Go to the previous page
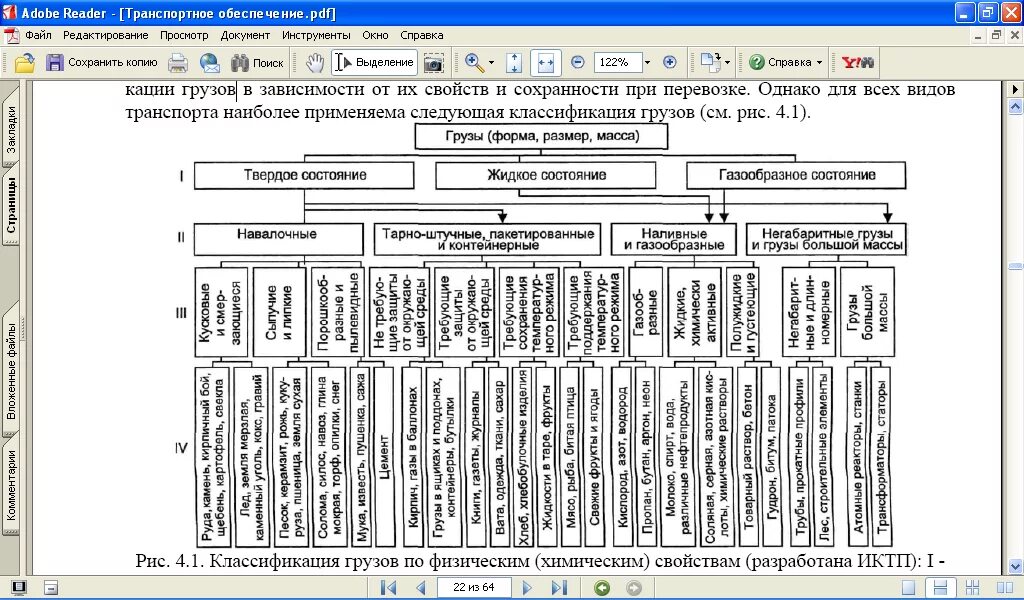Image resolution: width=1024 pixels, height=600 pixels. click(421, 588)
